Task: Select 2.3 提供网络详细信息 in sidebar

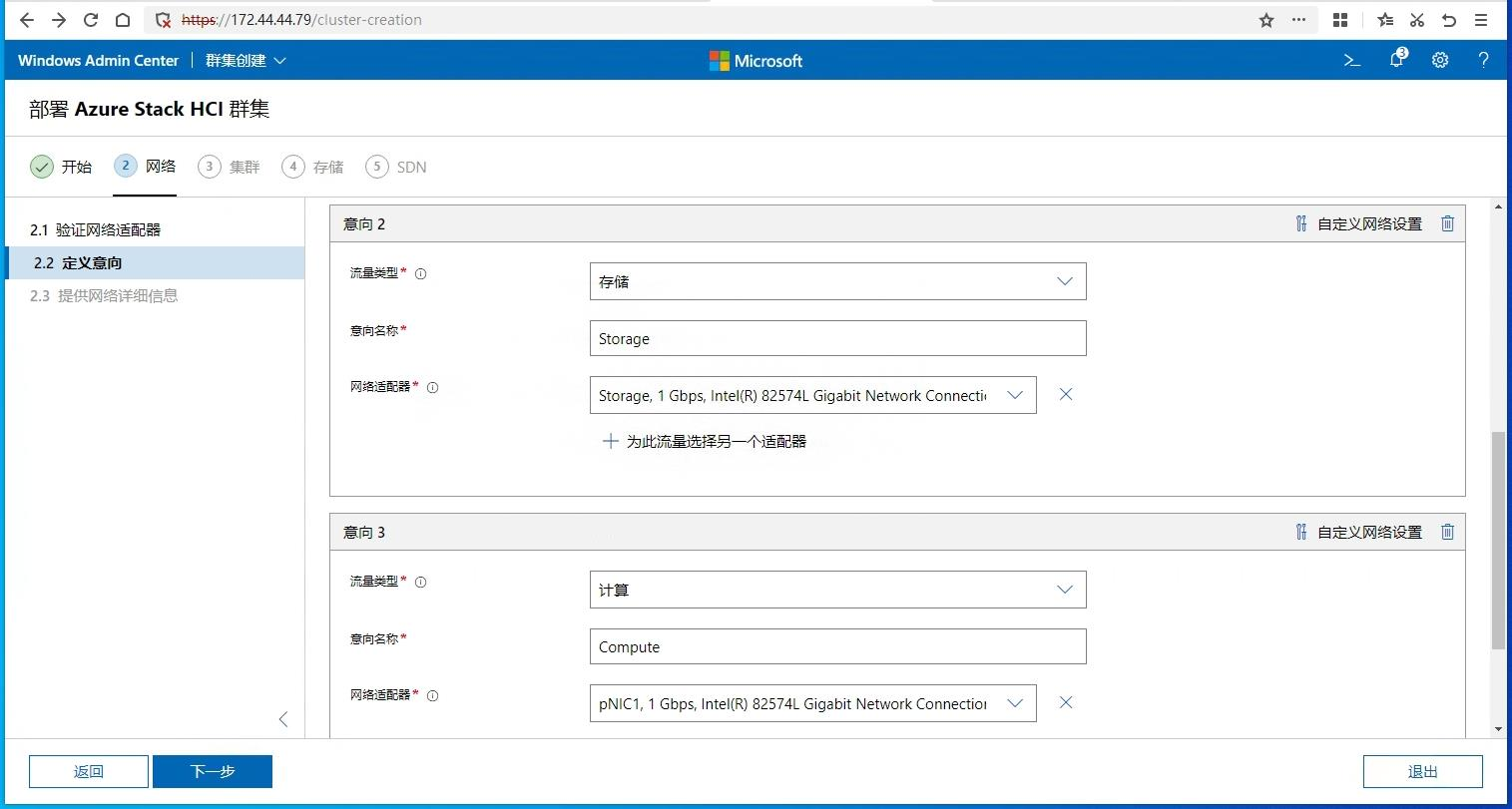Action: click(155, 295)
